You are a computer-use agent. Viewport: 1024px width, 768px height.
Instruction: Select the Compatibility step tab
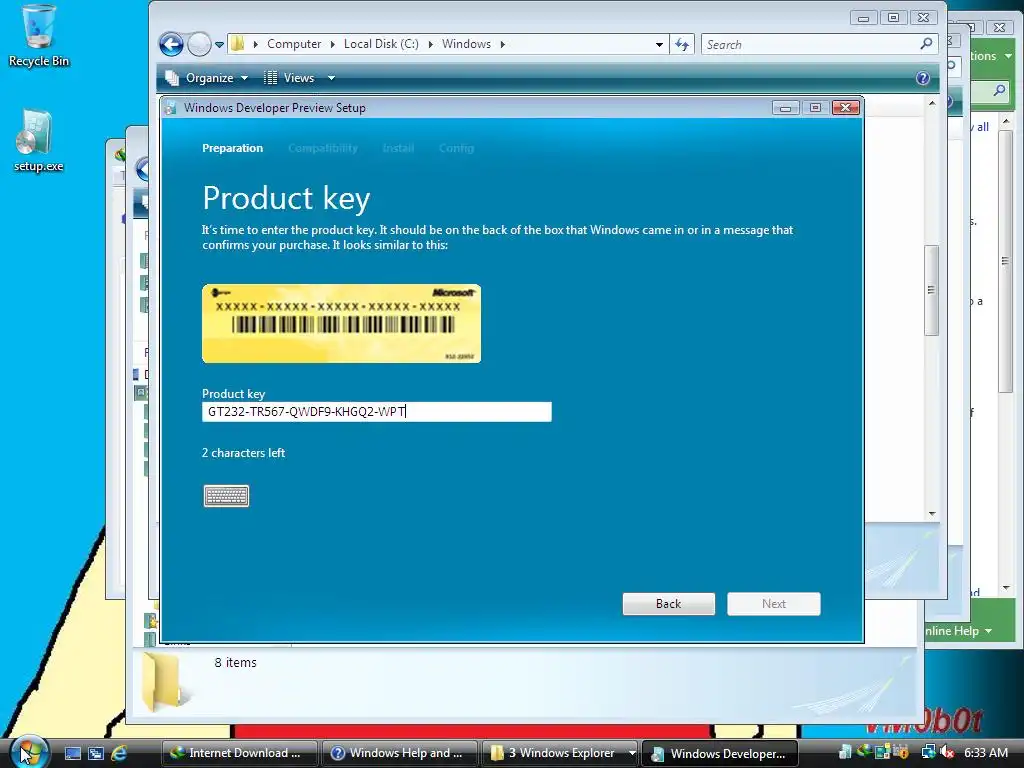point(323,148)
